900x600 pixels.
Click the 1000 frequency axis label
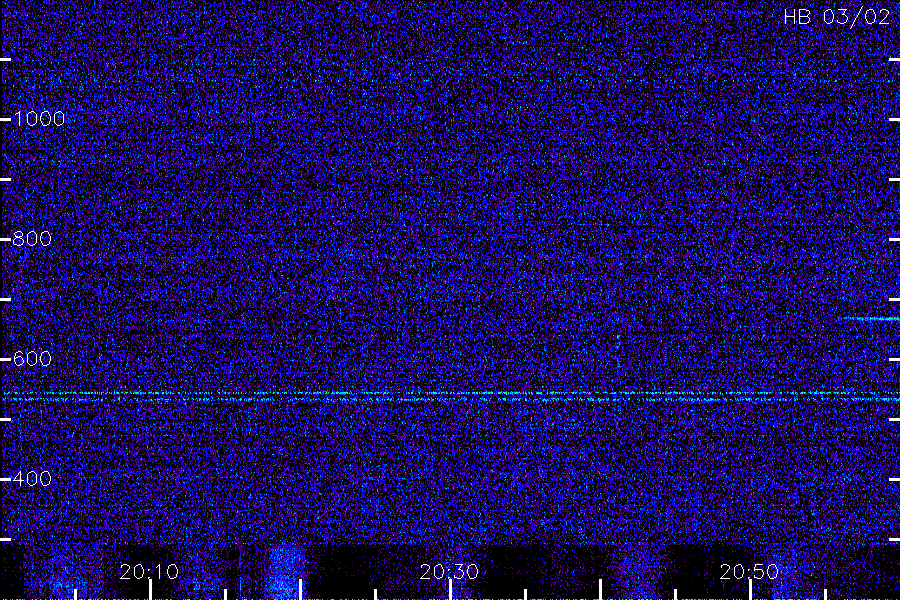pyautogui.click(x=39, y=119)
